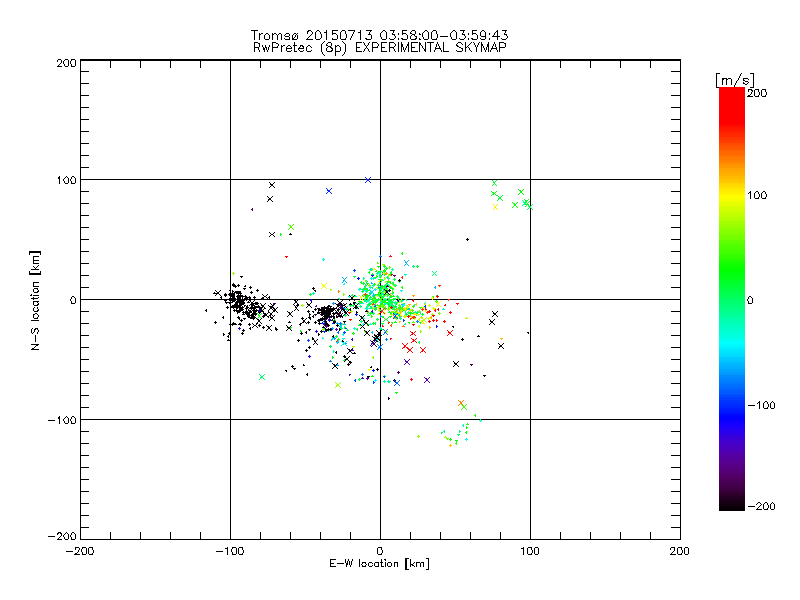The height and width of the screenshot is (600, 800).
Task: Click the yellow region of the velocity color bar
Action: pyautogui.click(x=732, y=196)
